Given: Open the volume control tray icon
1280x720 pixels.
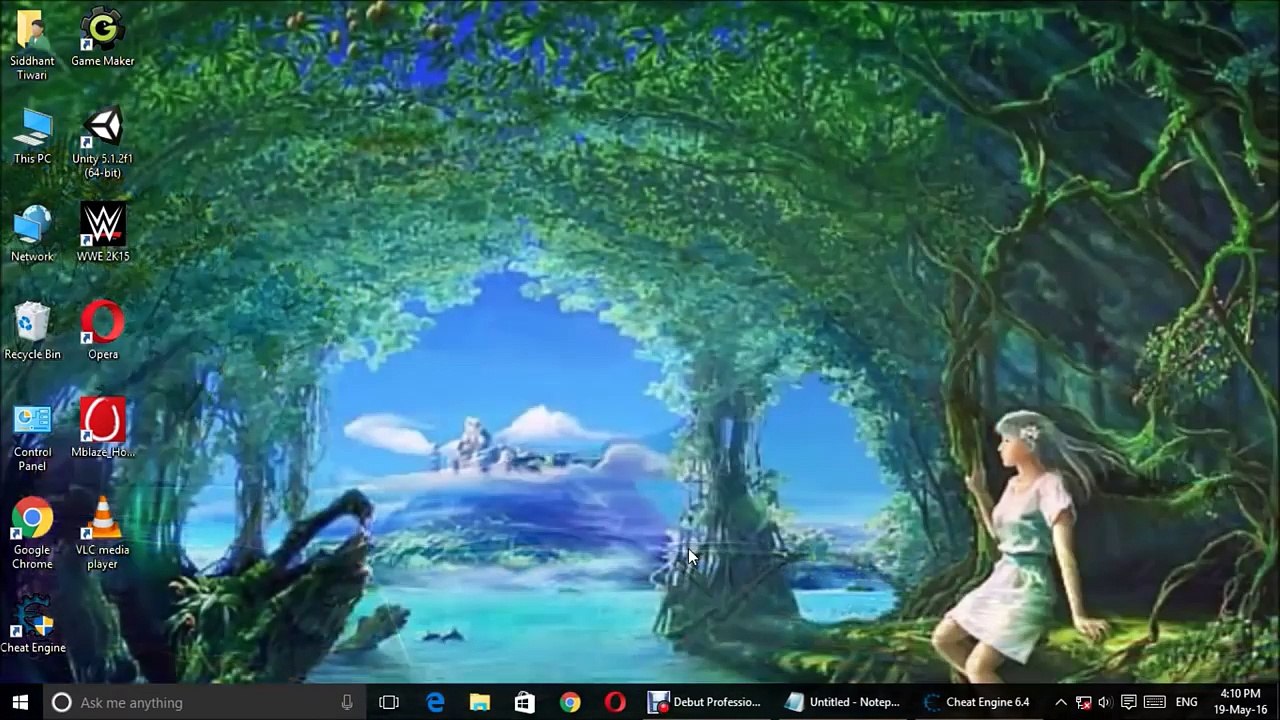Looking at the screenshot, I should click(1105, 702).
